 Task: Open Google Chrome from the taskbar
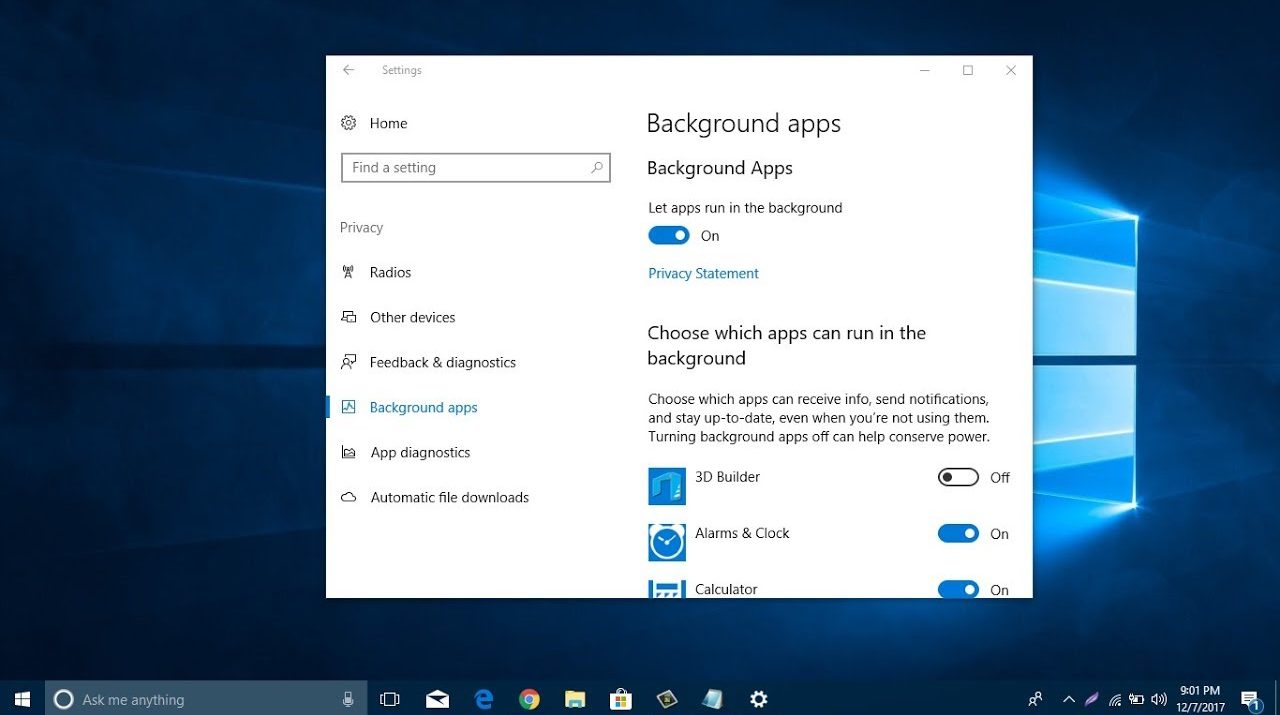tap(529, 699)
